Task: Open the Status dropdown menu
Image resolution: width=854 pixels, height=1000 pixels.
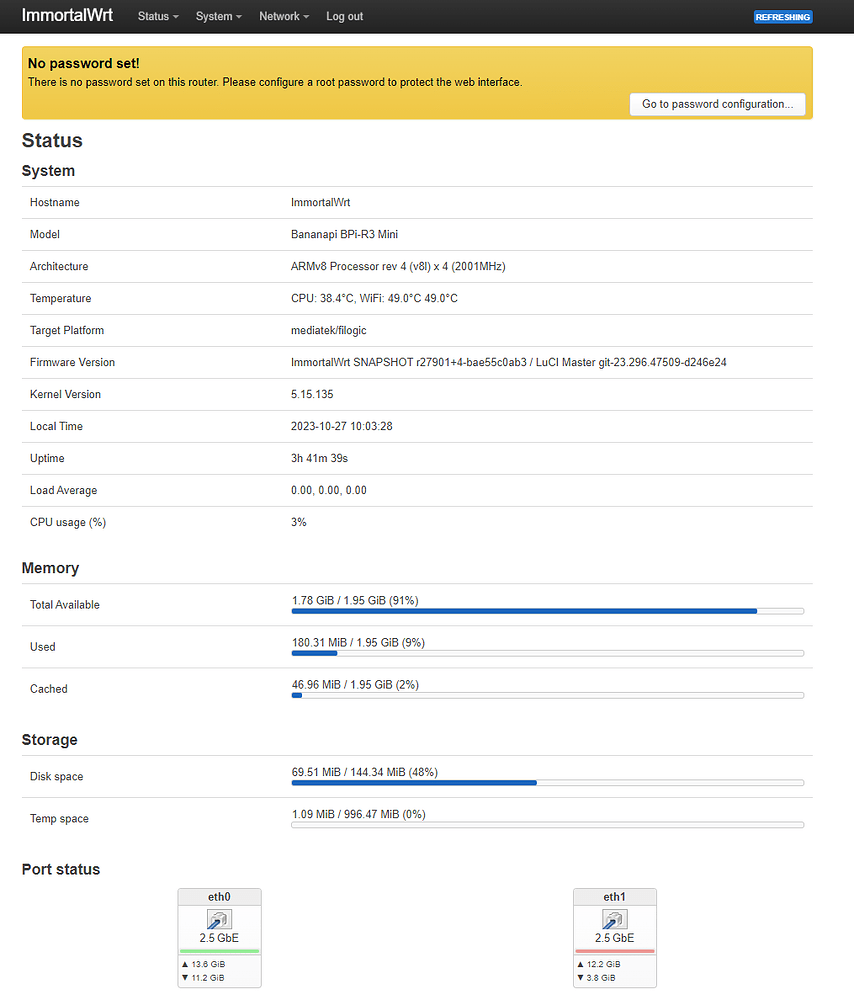Action: [x=157, y=16]
